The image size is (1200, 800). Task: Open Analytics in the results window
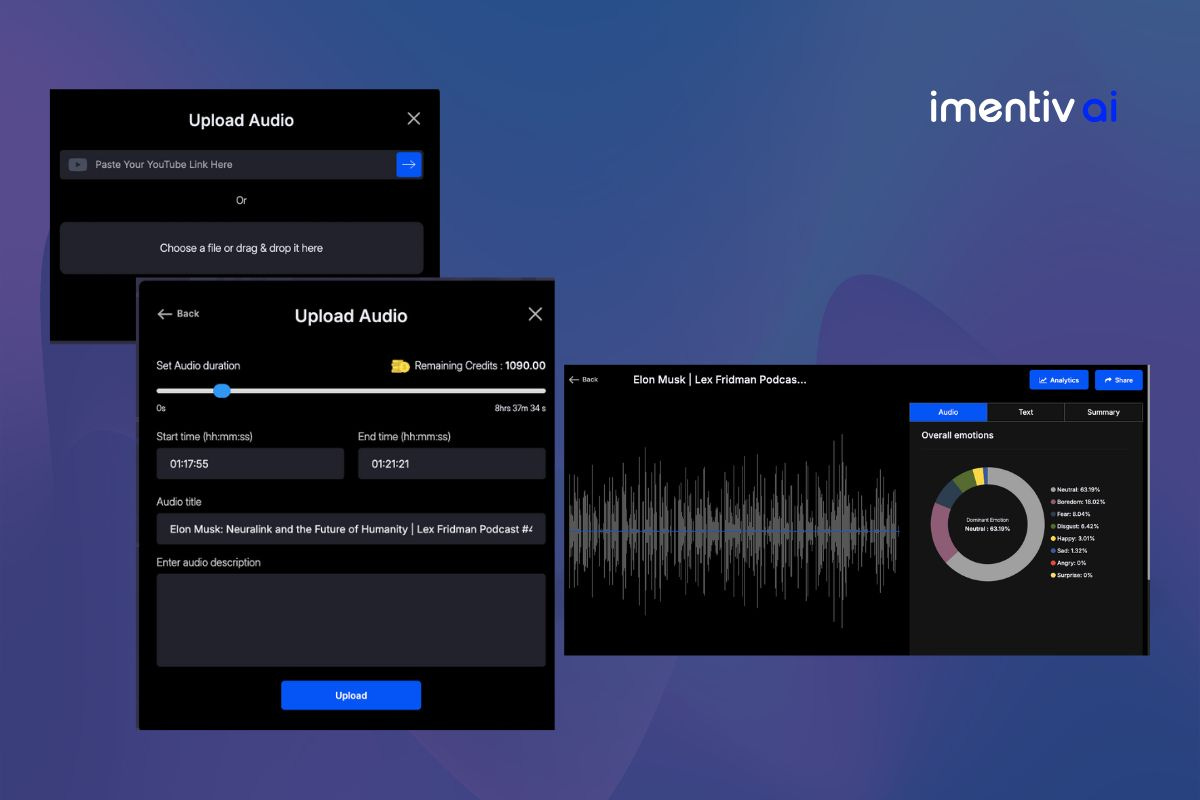point(1059,380)
